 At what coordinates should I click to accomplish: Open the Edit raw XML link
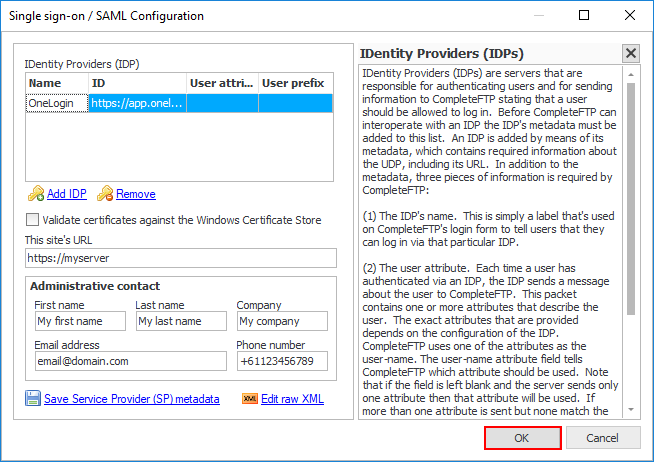[x=292, y=399]
